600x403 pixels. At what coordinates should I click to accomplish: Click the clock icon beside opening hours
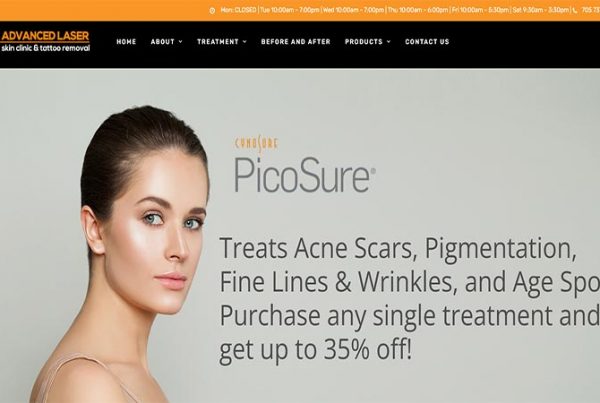tap(212, 11)
